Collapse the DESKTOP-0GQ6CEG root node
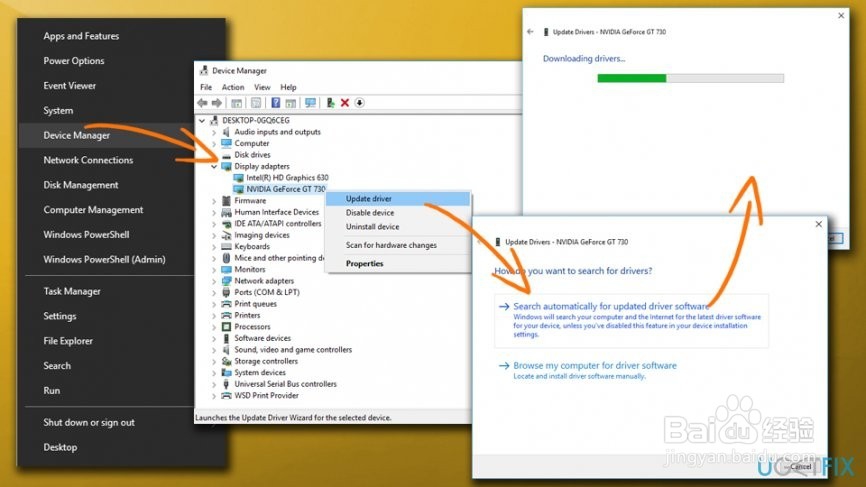Viewport: 866px width, 487px height. 202,120
